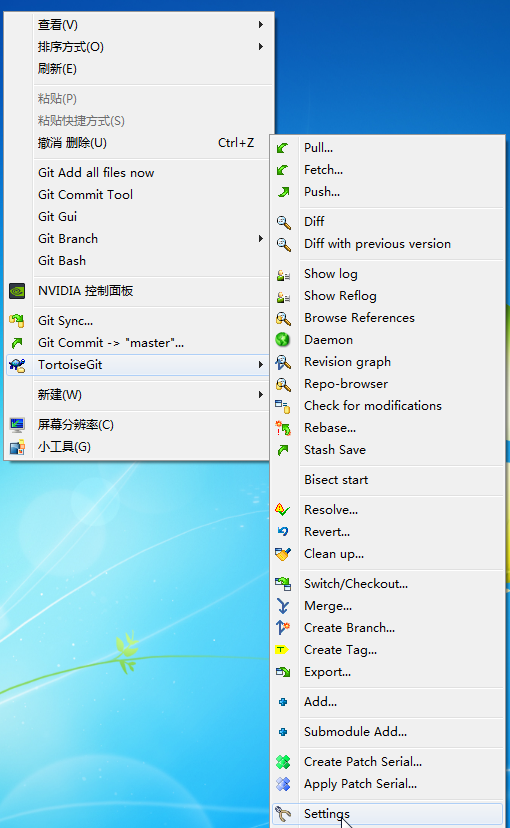Click the icon beside Diff with previous version
The image size is (510, 828).
pyautogui.click(x=284, y=244)
